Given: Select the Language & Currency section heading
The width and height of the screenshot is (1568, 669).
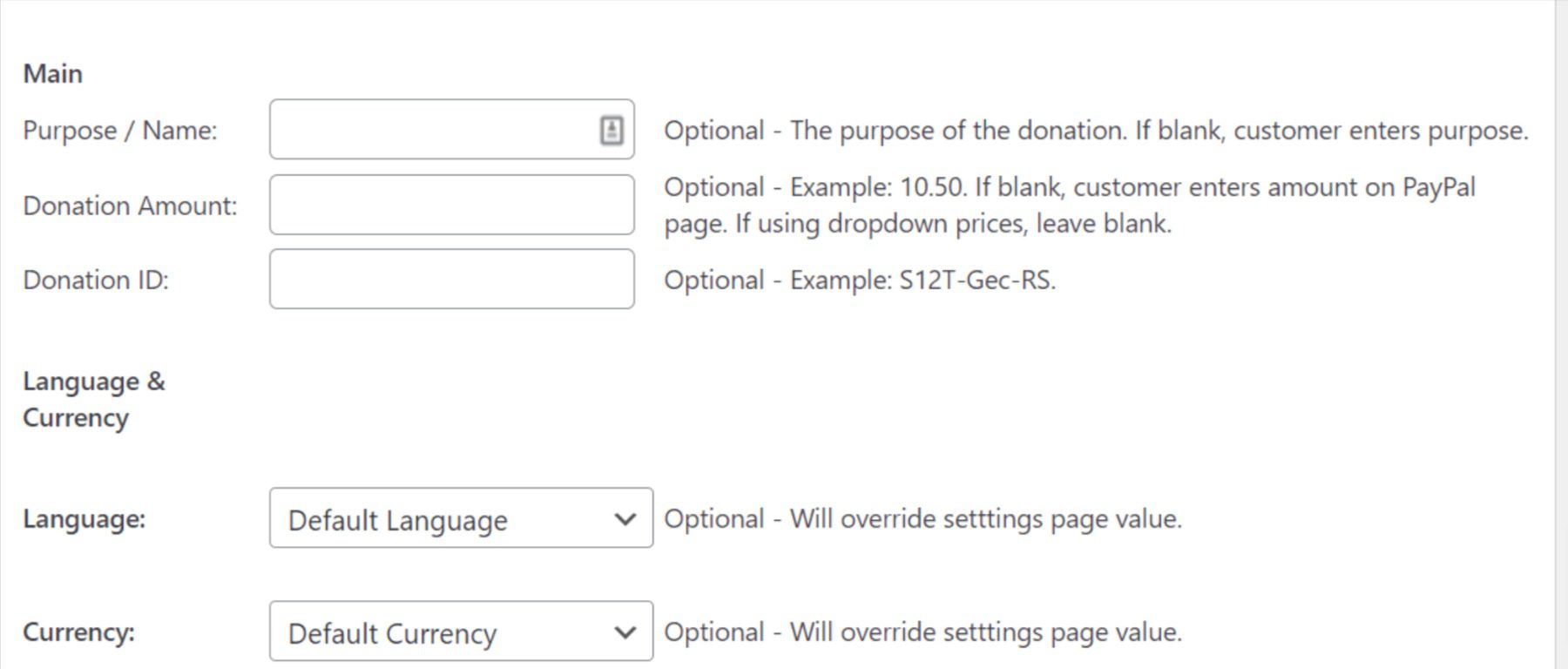Looking at the screenshot, I should tap(95, 399).
